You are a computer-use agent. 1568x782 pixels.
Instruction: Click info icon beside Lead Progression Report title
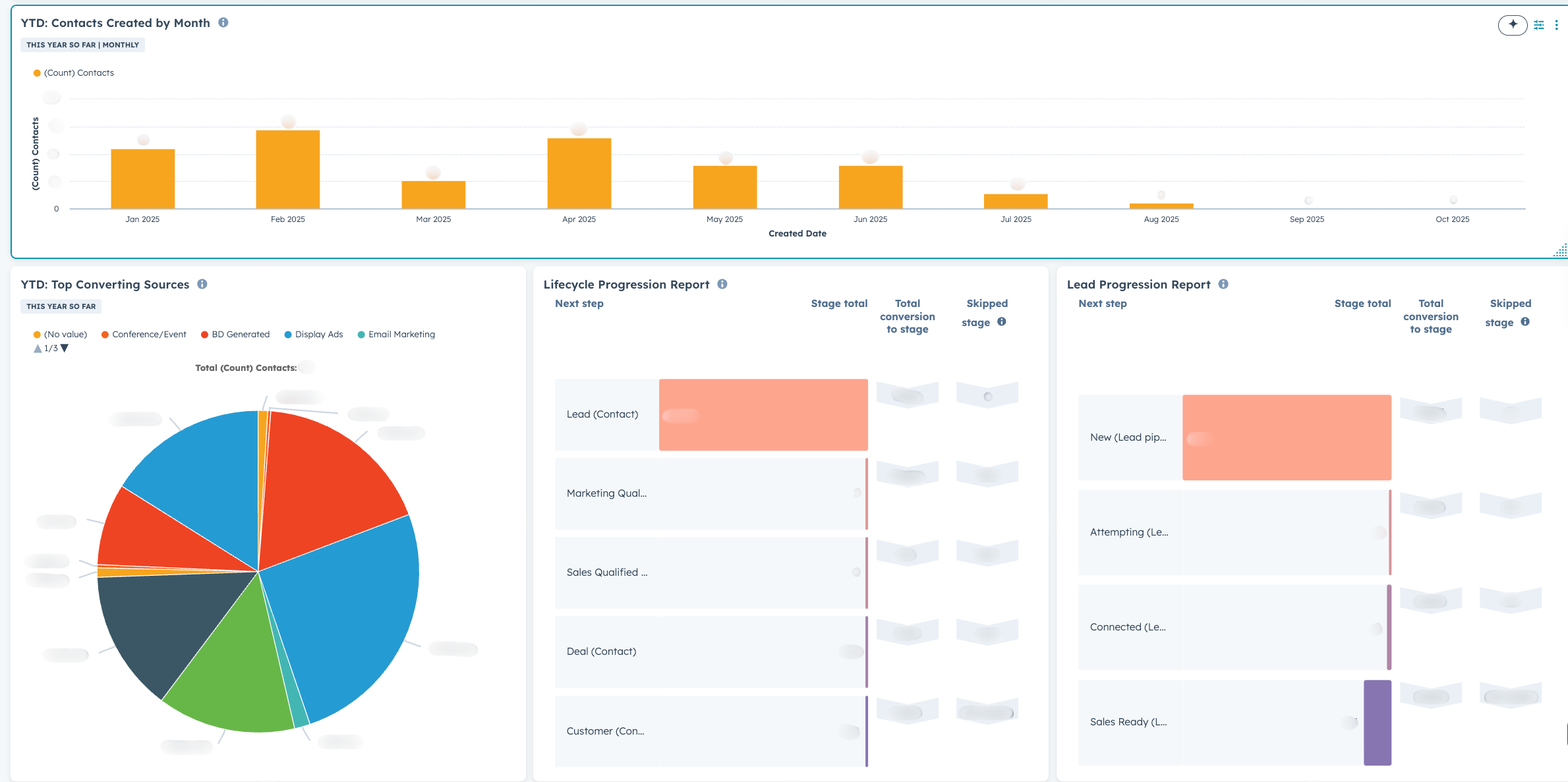click(1223, 284)
